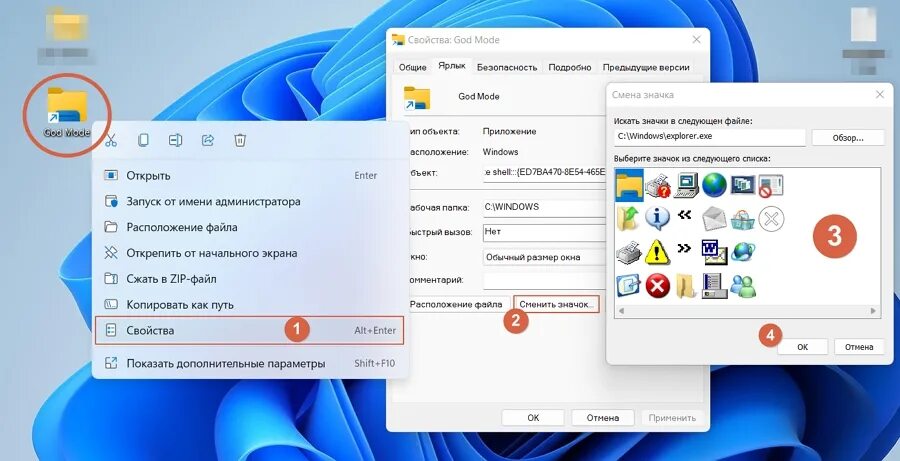This screenshot has width=900, height=461.
Task: Click Применить in the Properties window
Action: 672,418
